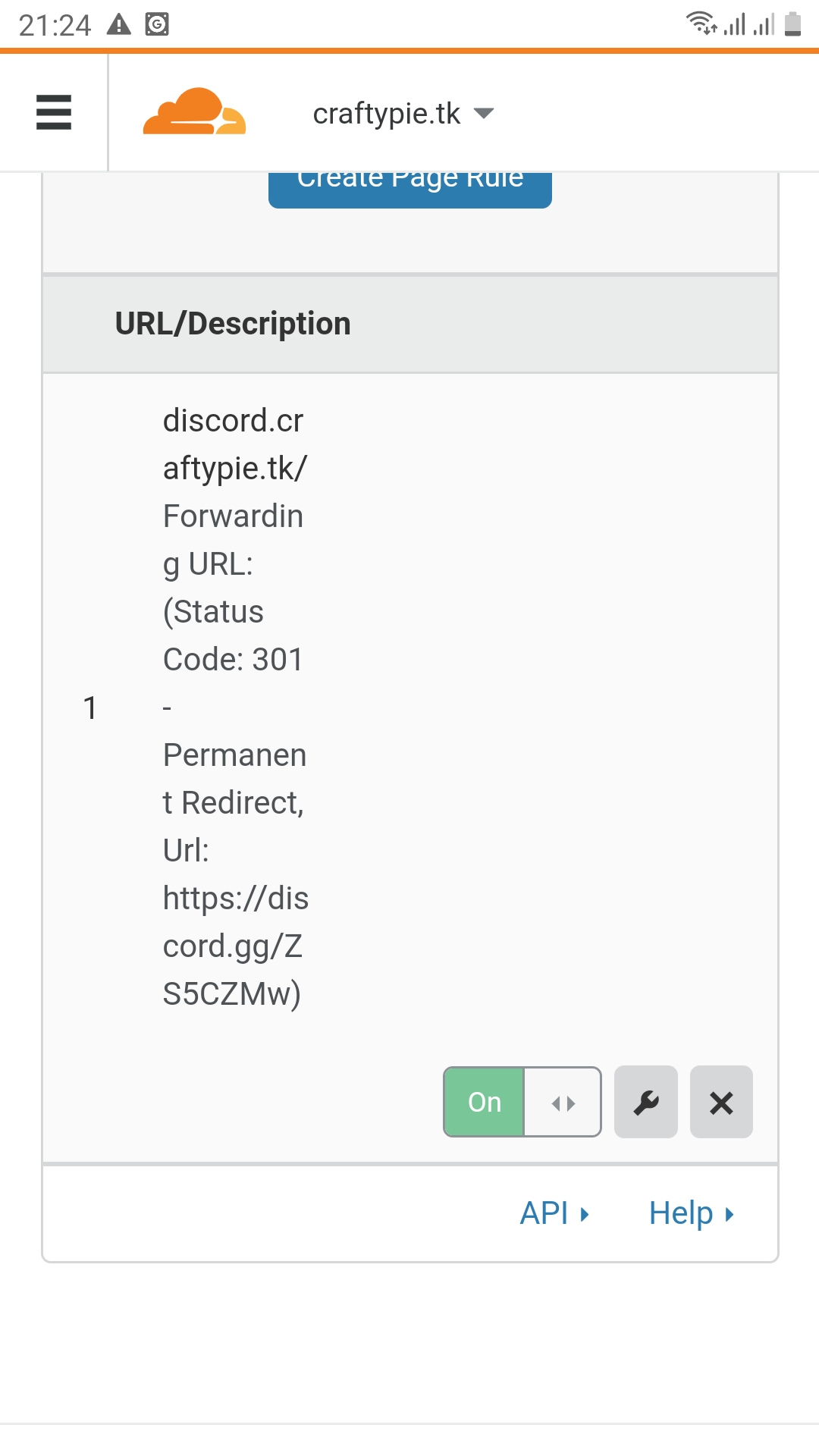
Task: Edit the page rule with the wrench icon
Action: (x=645, y=1102)
